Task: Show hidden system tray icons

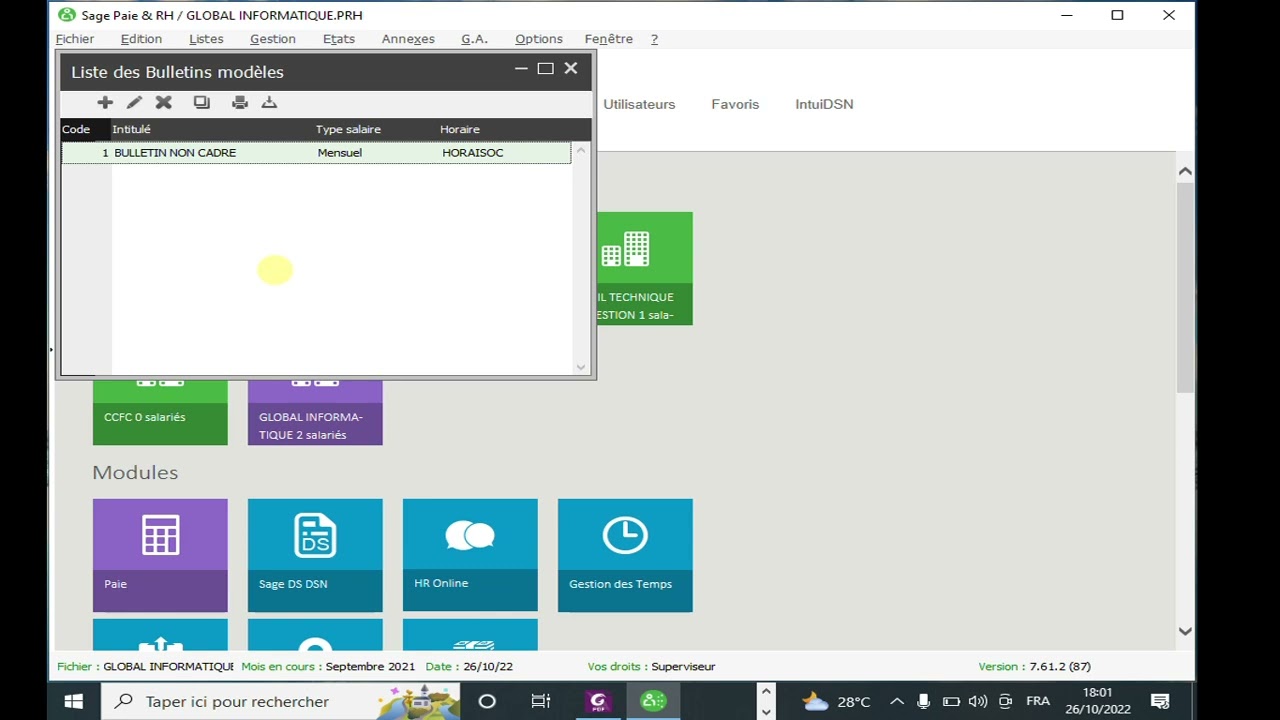Action: coord(897,701)
